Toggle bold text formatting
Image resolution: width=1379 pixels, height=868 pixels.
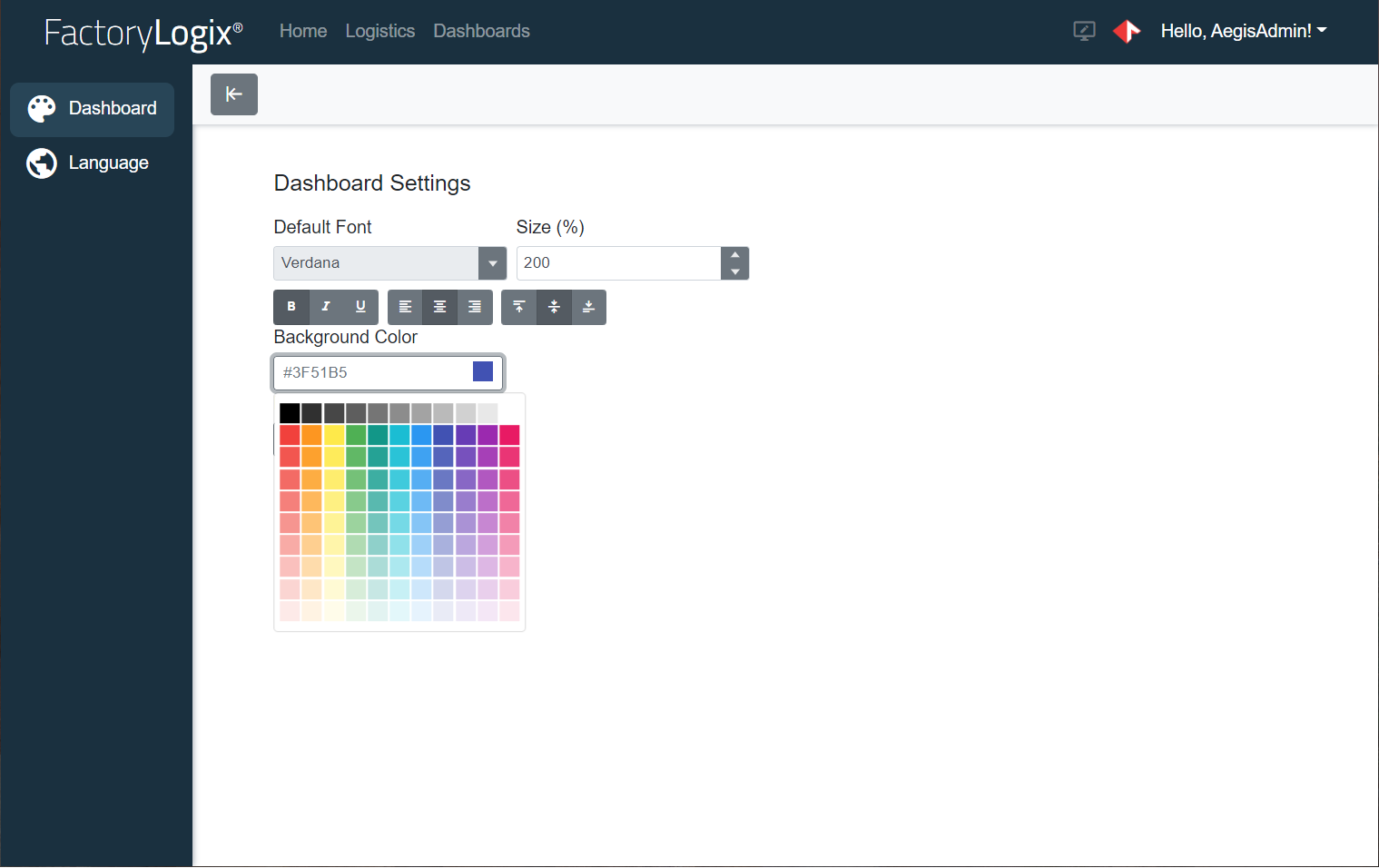[291, 307]
